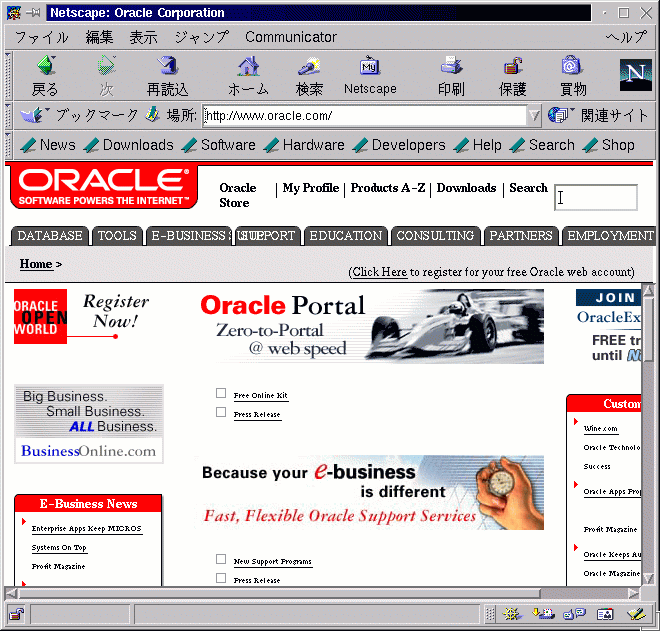Switch to the EDUCATION tab
This screenshot has width=660, height=631.
(x=346, y=236)
